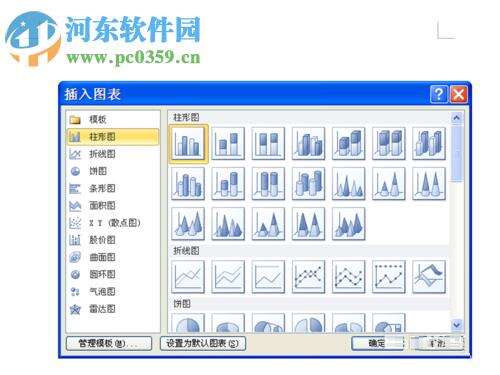
Task: Select the stacked cone chart
Action: click(389, 184)
